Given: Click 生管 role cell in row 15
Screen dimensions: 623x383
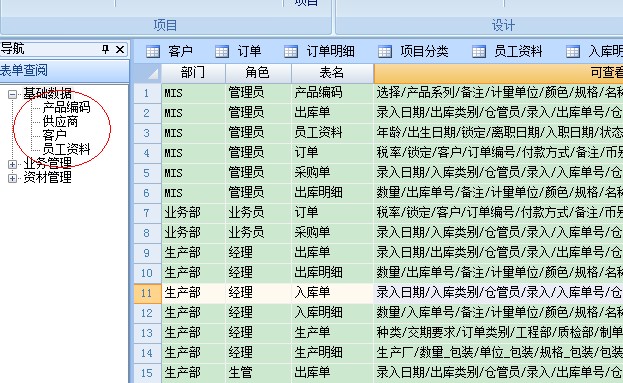Looking at the screenshot, I should click(258, 373).
